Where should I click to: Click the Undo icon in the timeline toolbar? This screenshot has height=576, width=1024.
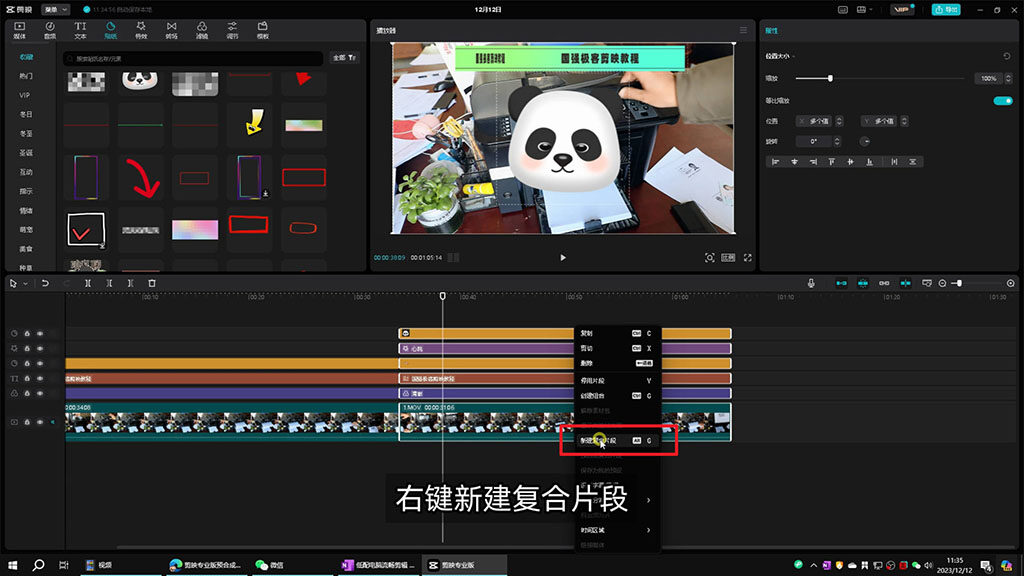point(44,284)
